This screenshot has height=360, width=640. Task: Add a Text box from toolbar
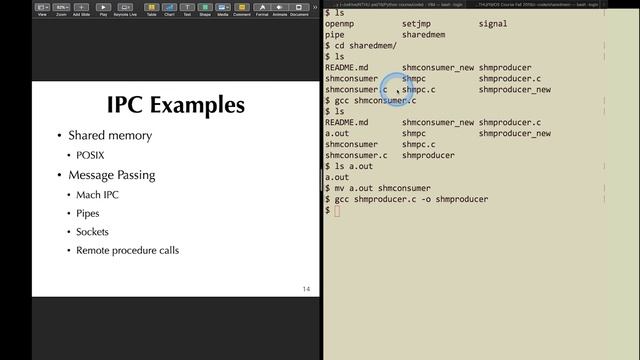(x=187, y=7)
